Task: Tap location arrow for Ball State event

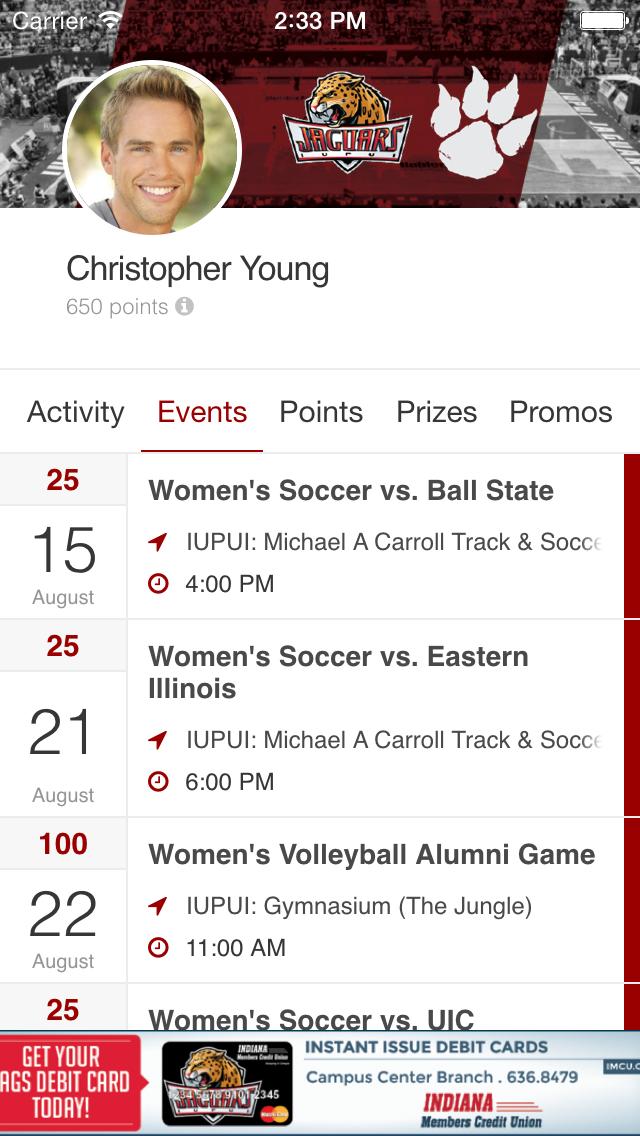Action: [x=158, y=543]
